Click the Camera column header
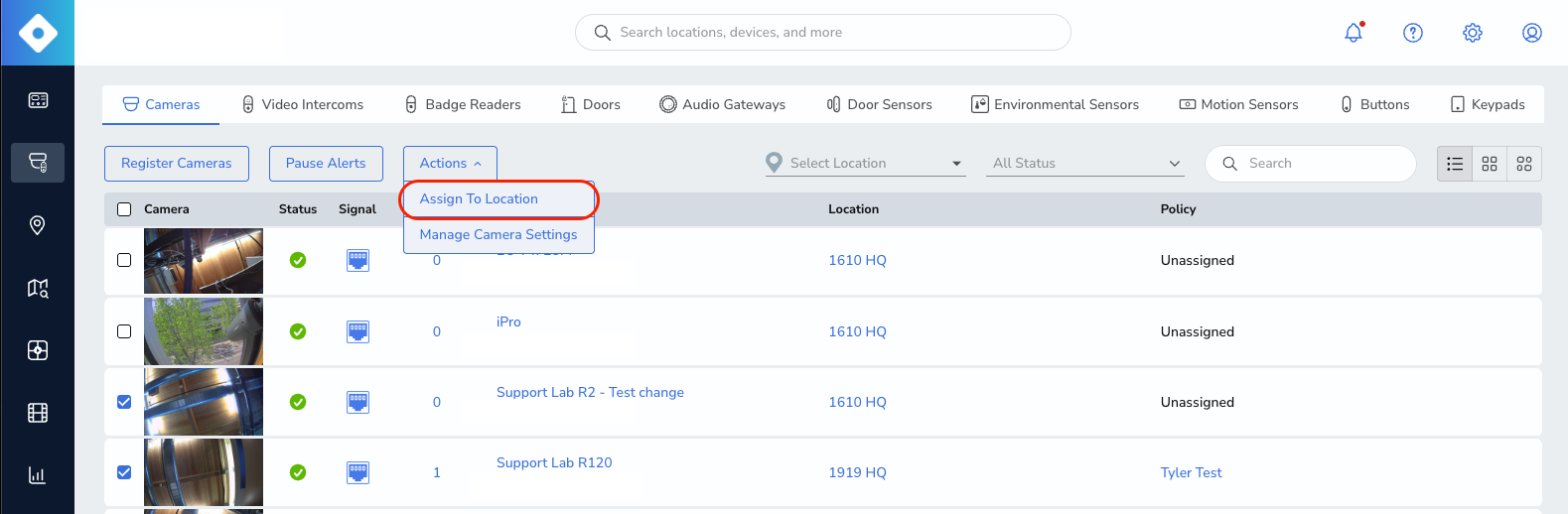The height and width of the screenshot is (514, 1568). (167, 209)
